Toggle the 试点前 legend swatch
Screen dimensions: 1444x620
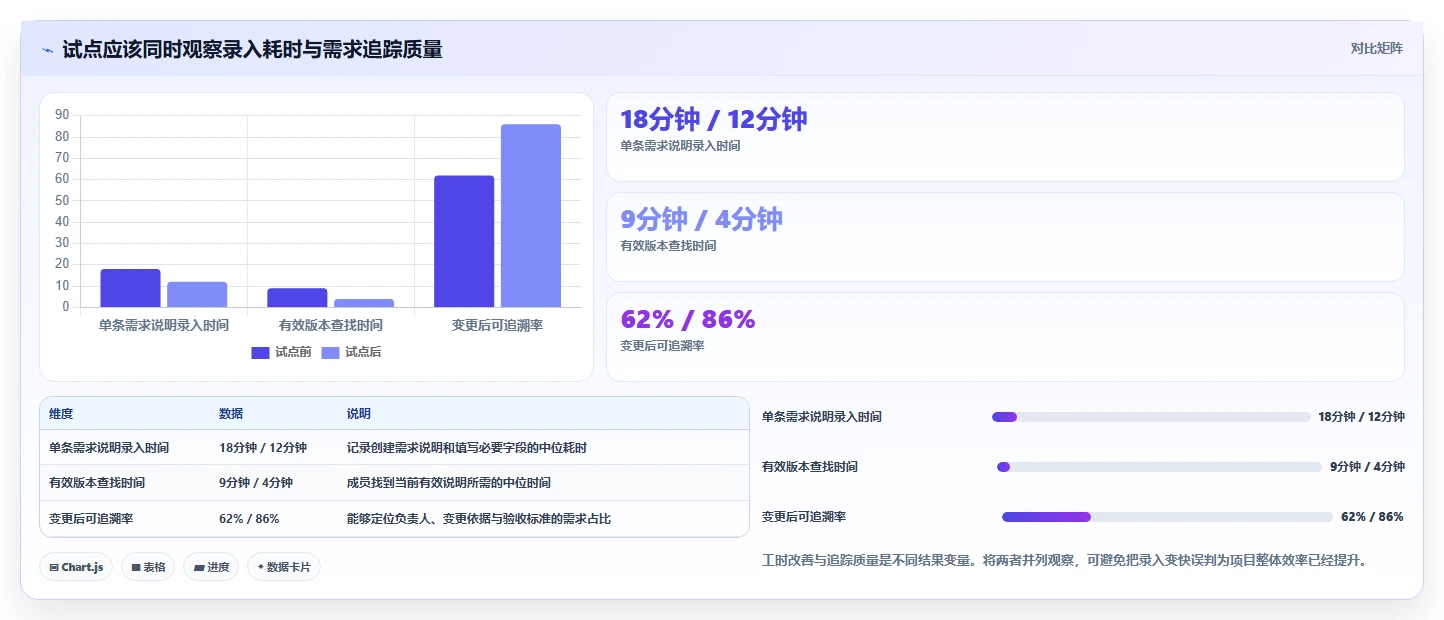click(261, 352)
